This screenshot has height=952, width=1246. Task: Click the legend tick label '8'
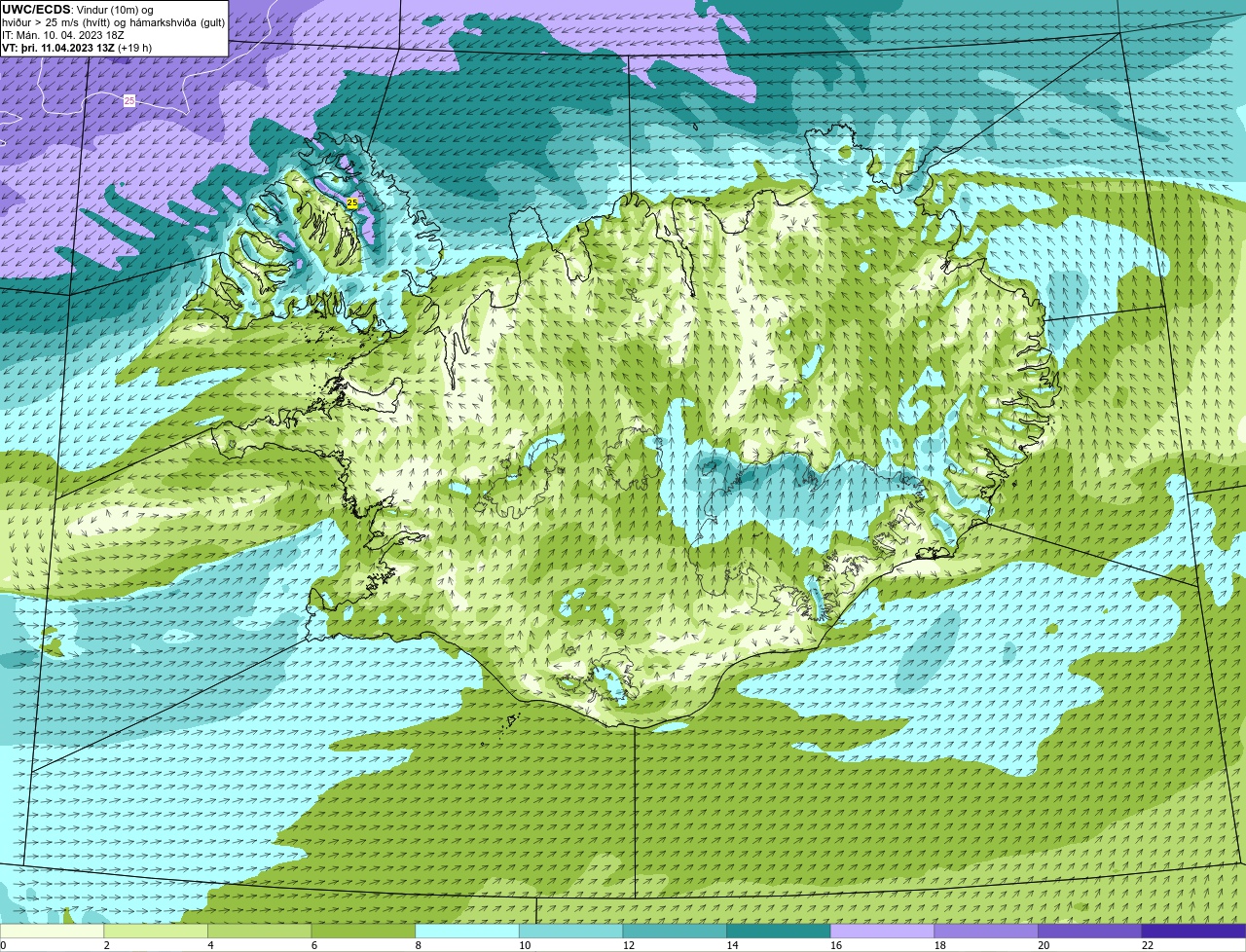418,945
